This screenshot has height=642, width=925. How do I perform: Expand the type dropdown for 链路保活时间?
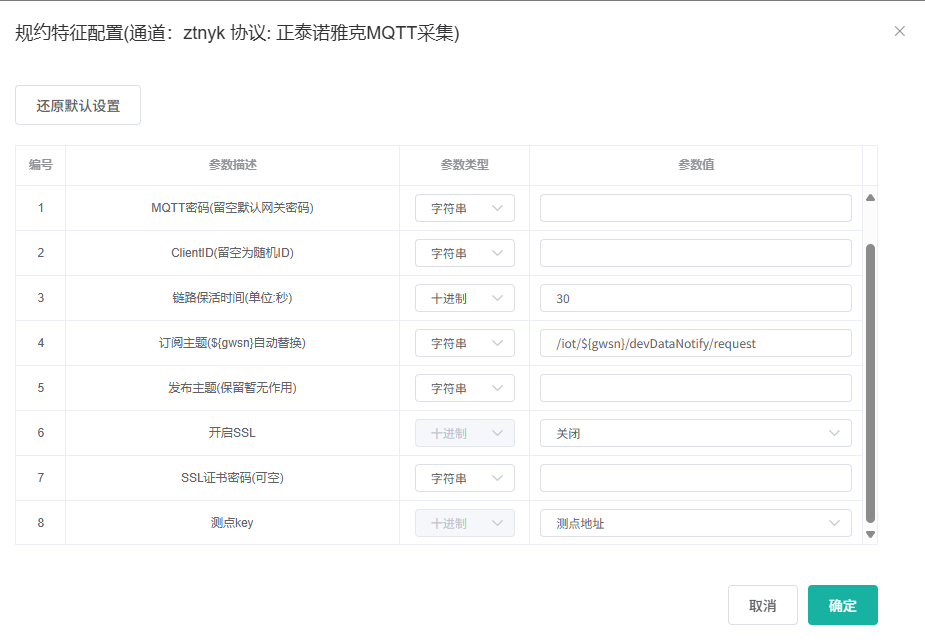[x=465, y=298]
